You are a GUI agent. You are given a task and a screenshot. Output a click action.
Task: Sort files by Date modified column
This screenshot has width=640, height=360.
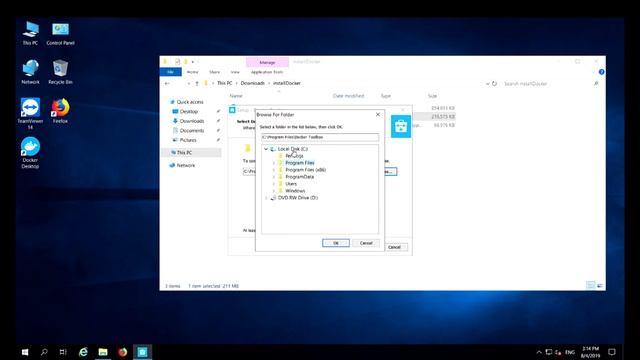pos(348,96)
